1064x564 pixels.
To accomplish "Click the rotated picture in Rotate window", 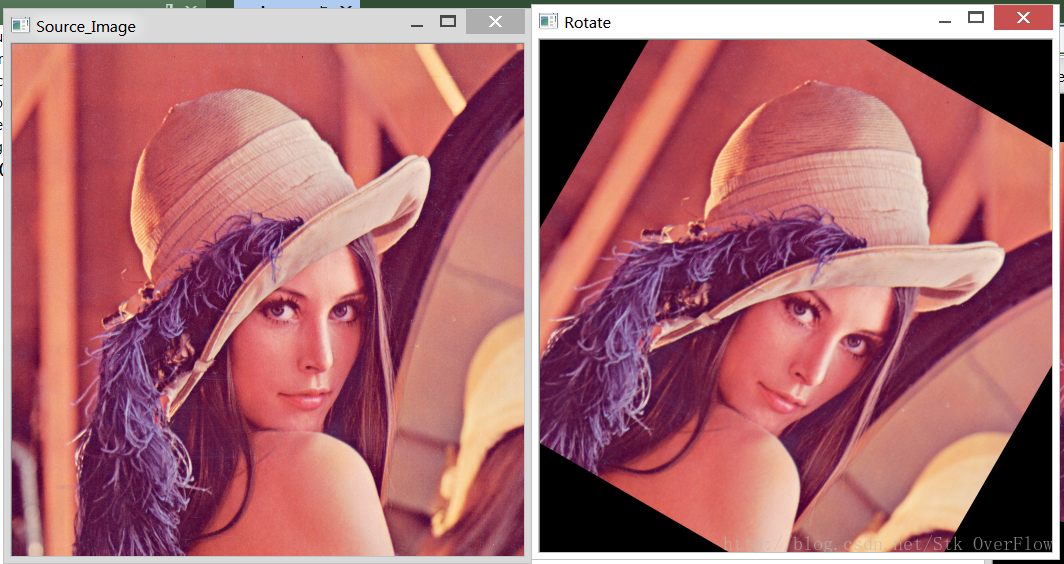I will (795, 295).
